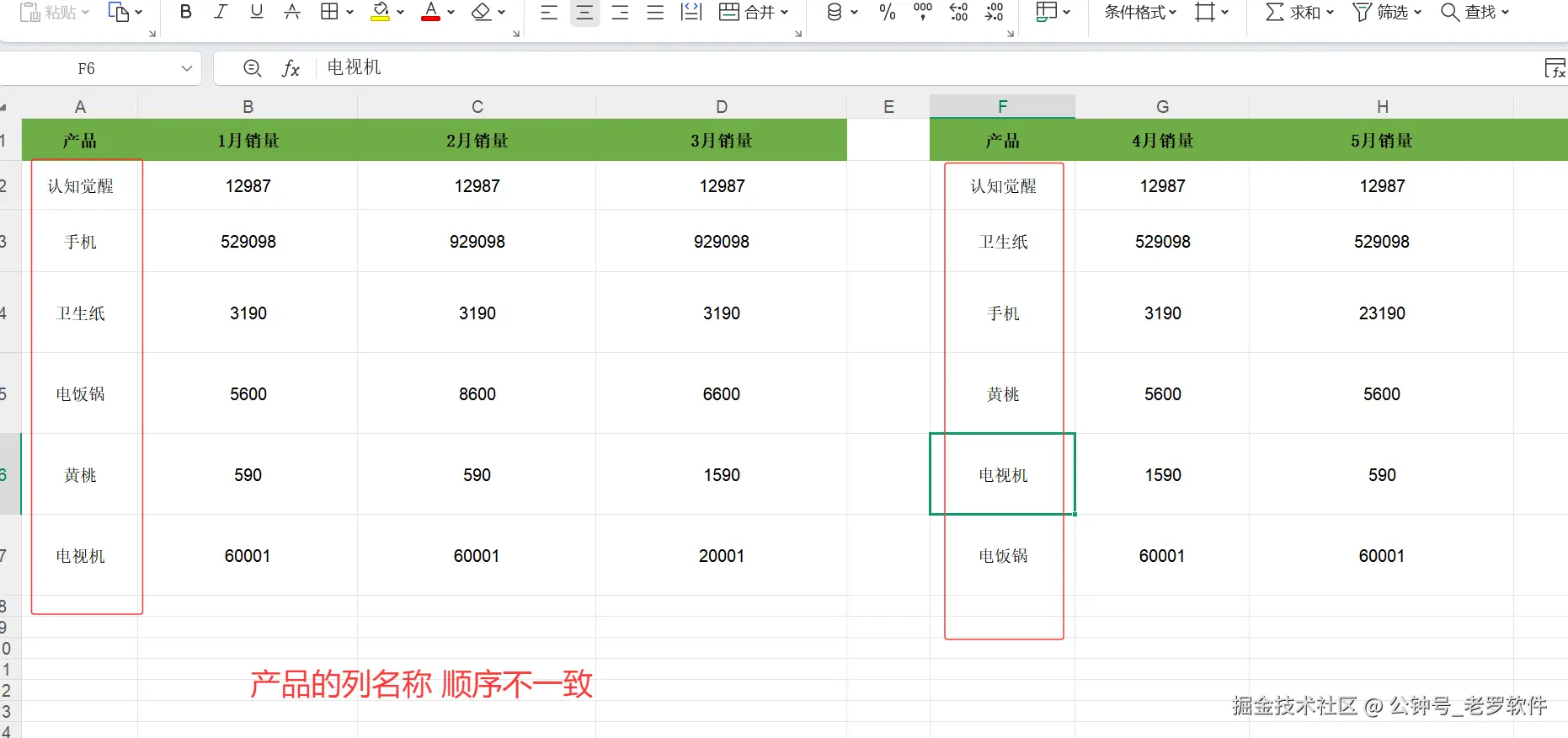The image size is (1568, 738).
Task: Expand the 查找 find dropdown arrow
Action: (1506, 13)
